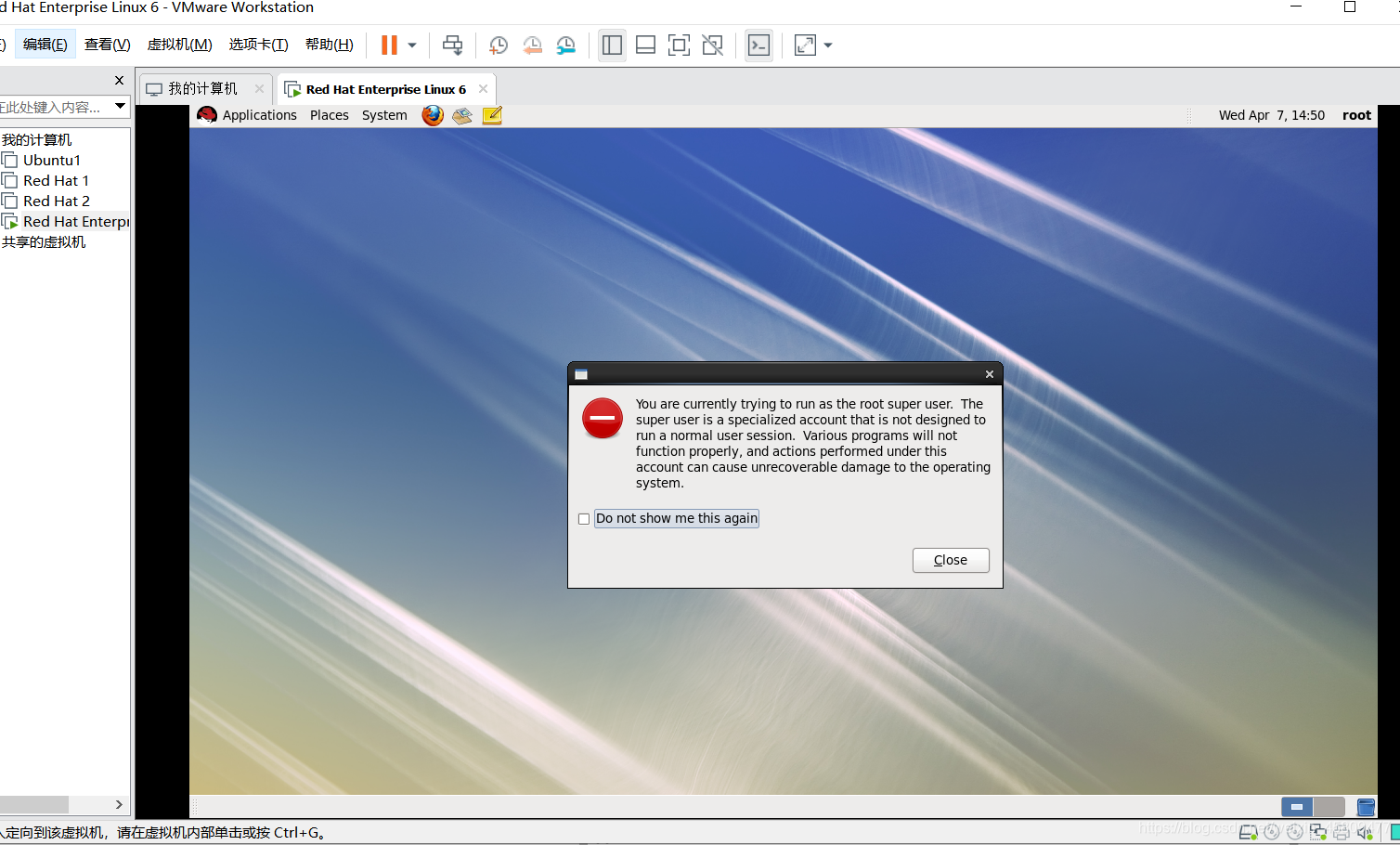Click the Wed Apr 7, 14:50 clock
Viewport: 1400px width, 845px height.
1271,115
